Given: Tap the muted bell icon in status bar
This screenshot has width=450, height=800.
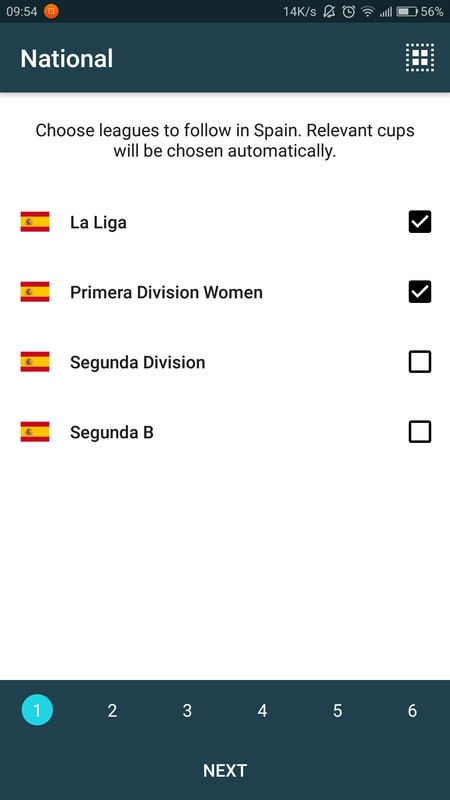Looking at the screenshot, I should click(x=329, y=11).
